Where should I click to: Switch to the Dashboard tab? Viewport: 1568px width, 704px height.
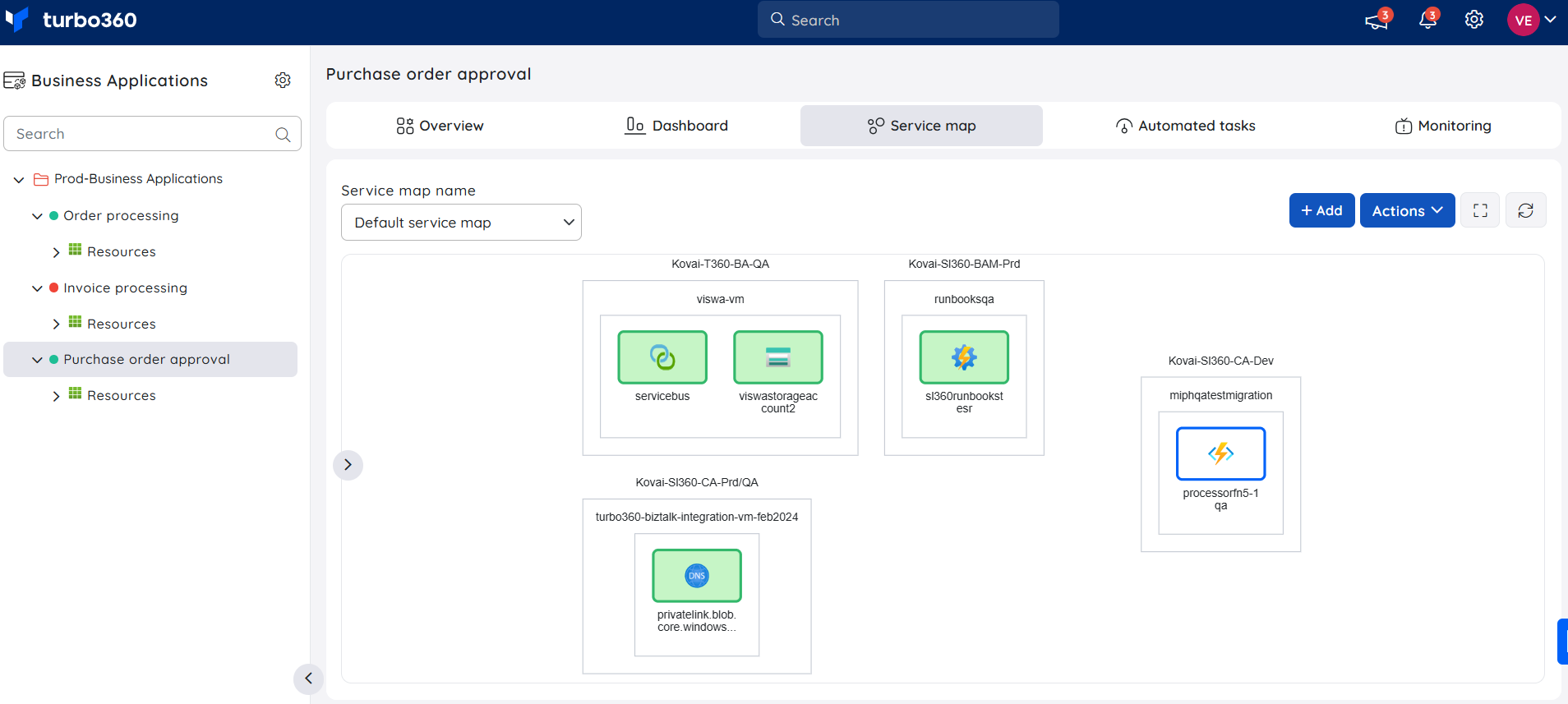click(676, 126)
